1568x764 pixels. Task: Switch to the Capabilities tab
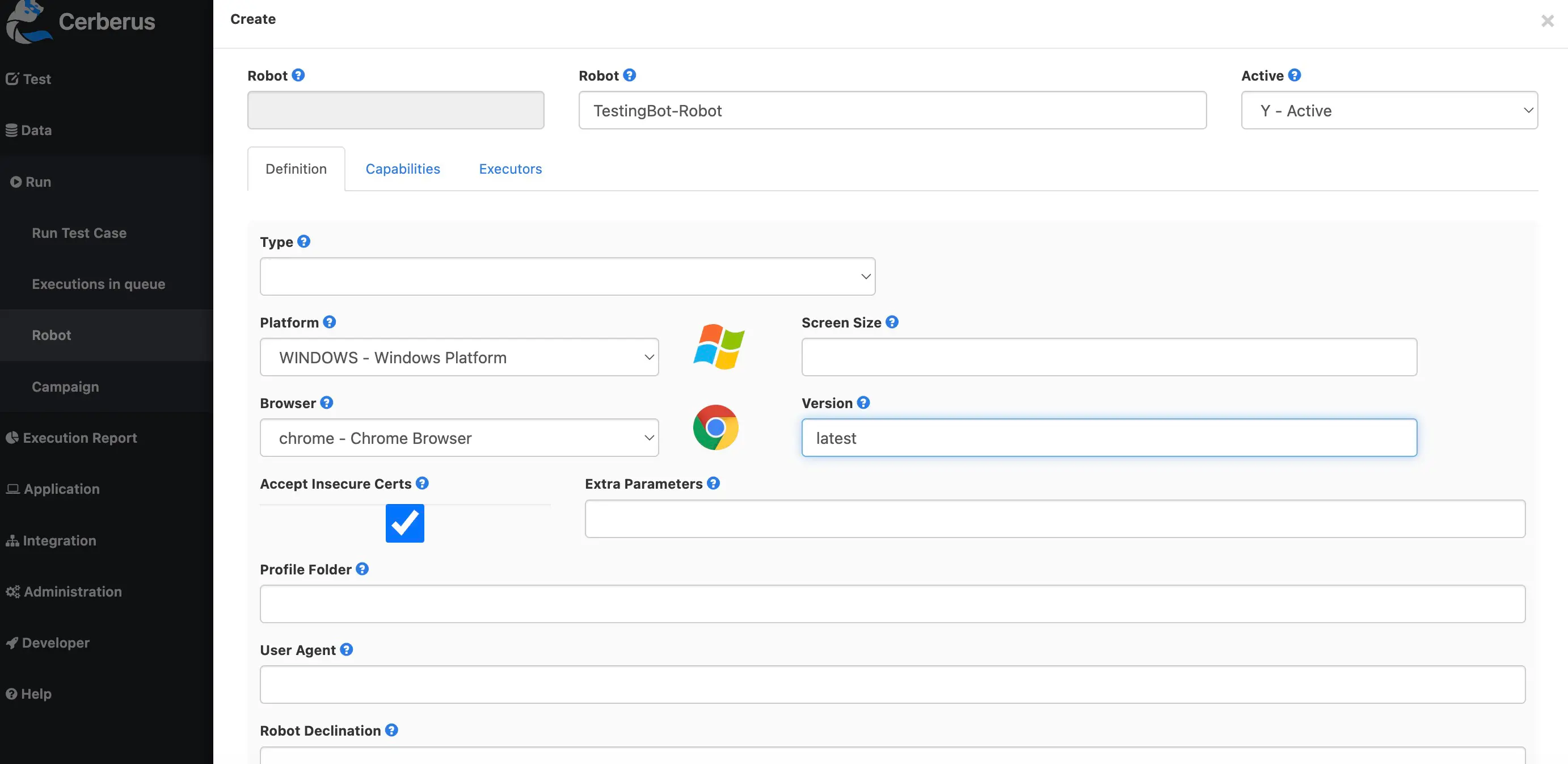coord(403,169)
